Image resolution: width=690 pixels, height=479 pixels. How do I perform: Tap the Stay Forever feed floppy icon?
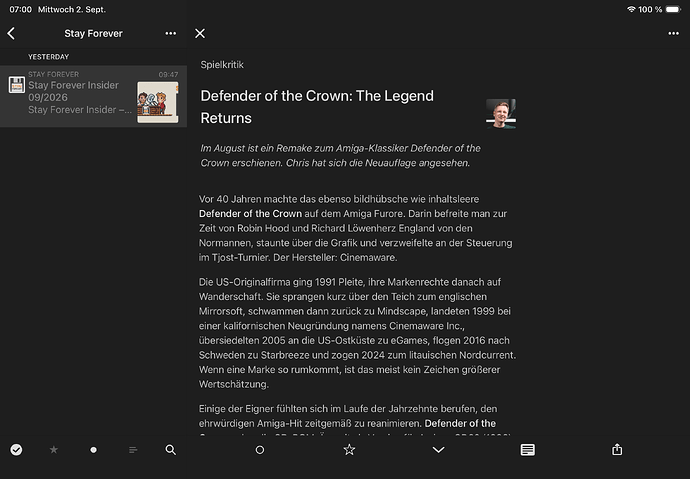pyautogui.click(x=17, y=85)
